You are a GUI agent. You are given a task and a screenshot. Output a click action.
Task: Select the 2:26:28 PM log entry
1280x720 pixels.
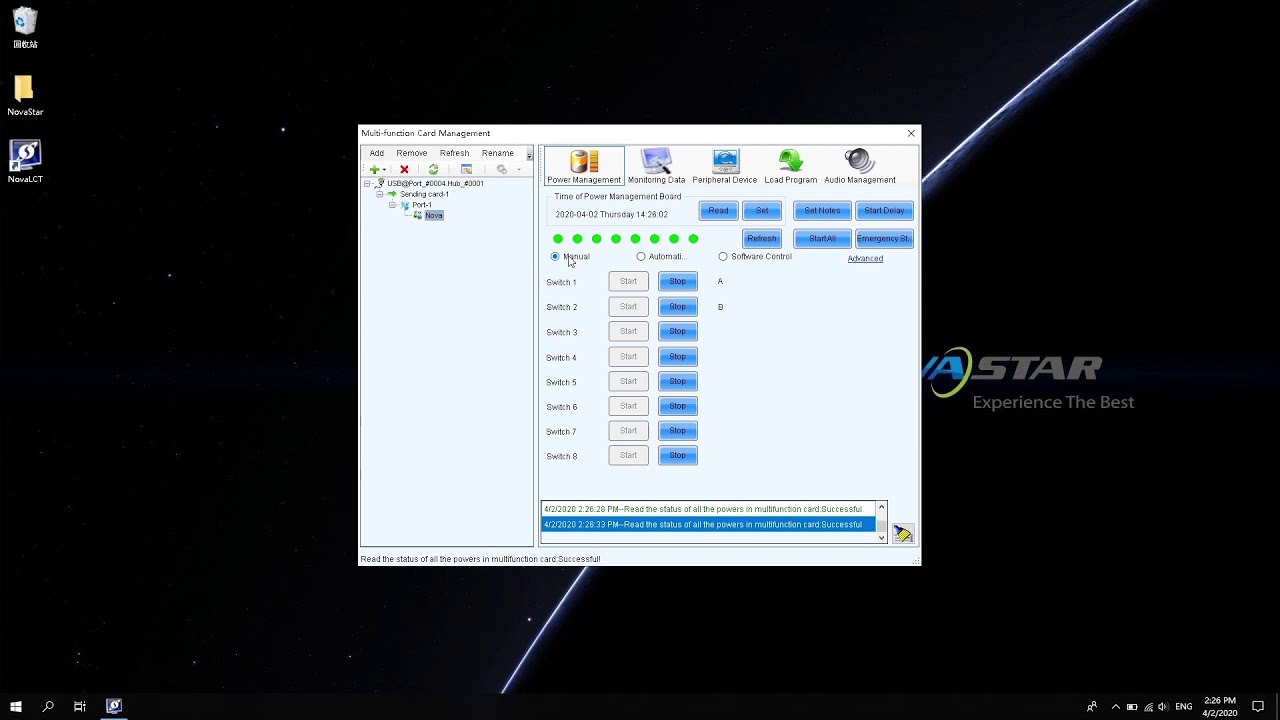pos(708,510)
